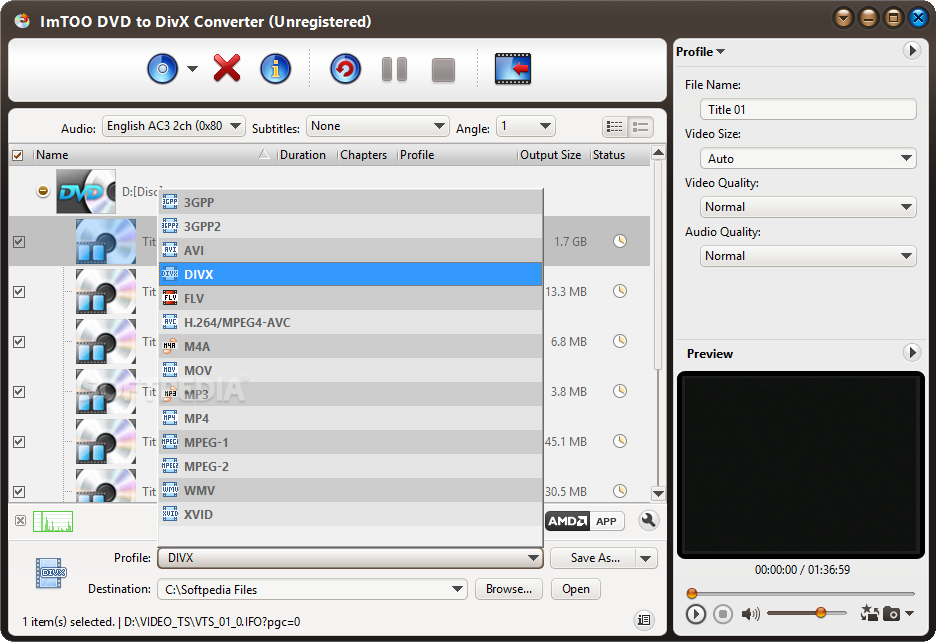The width and height of the screenshot is (936, 642).
Task: Uncheck the title with 3.8 MB output
Action: (19, 392)
